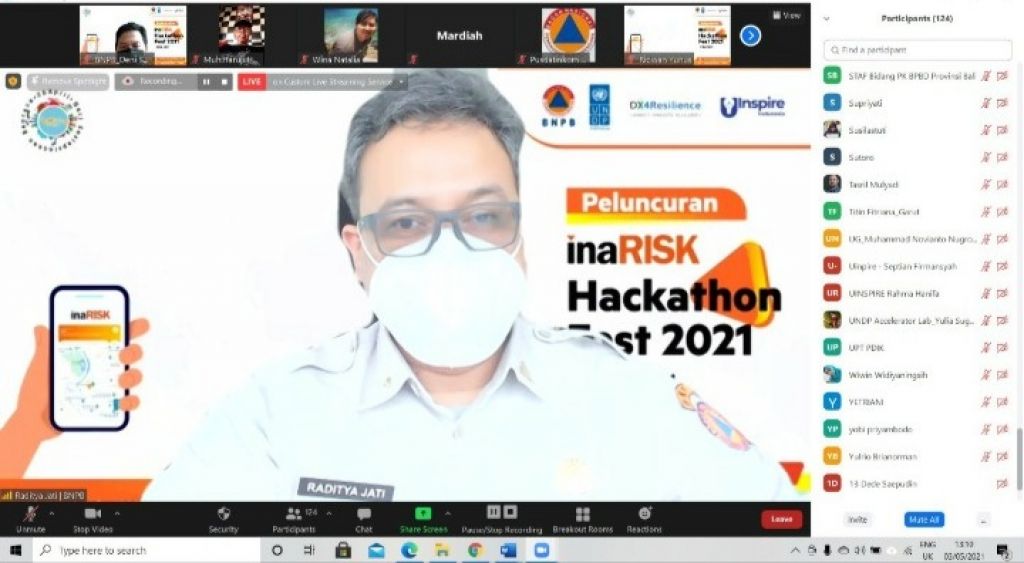Click the Stop Video camera icon
1024x563 pixels.
tap(93, 513)
